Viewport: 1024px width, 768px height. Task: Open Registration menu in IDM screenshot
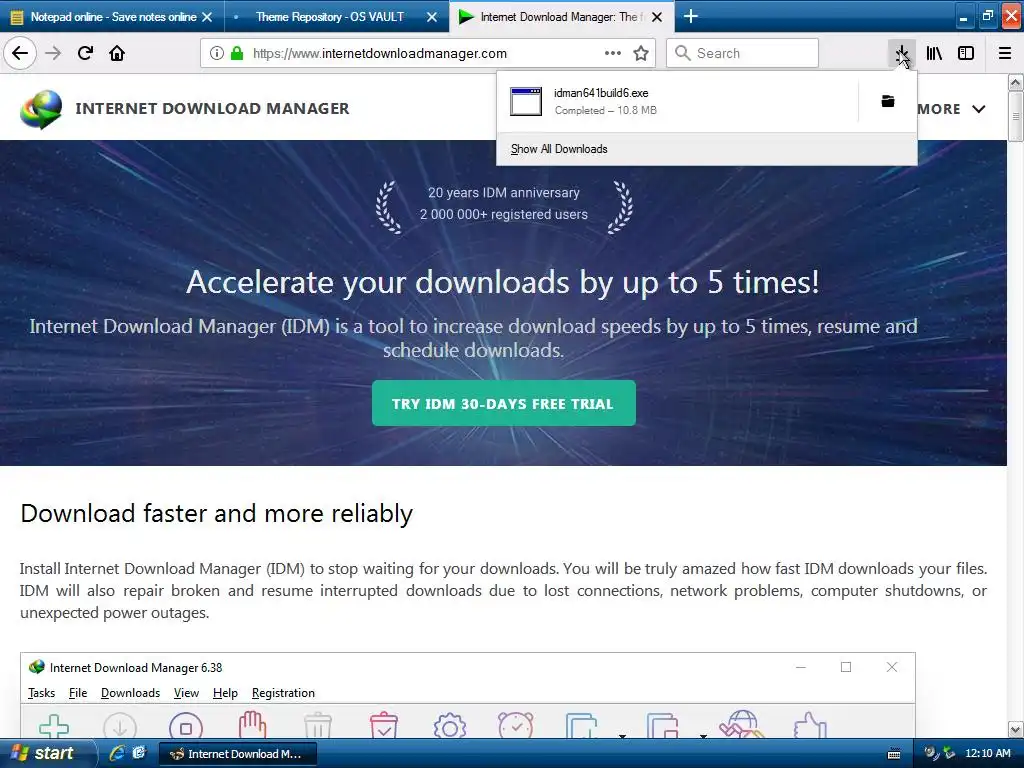click(283, 693)
